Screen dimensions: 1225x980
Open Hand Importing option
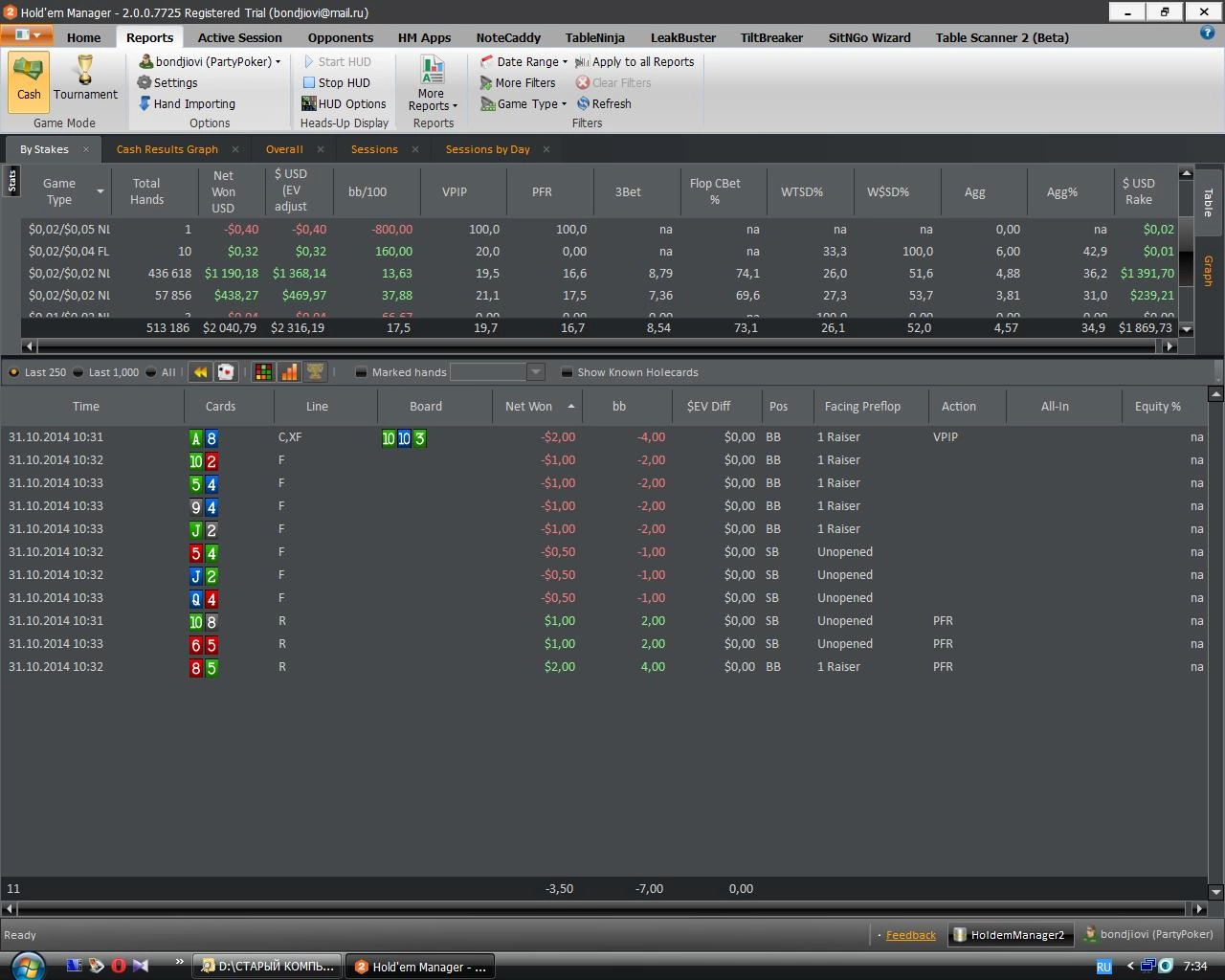188,104
